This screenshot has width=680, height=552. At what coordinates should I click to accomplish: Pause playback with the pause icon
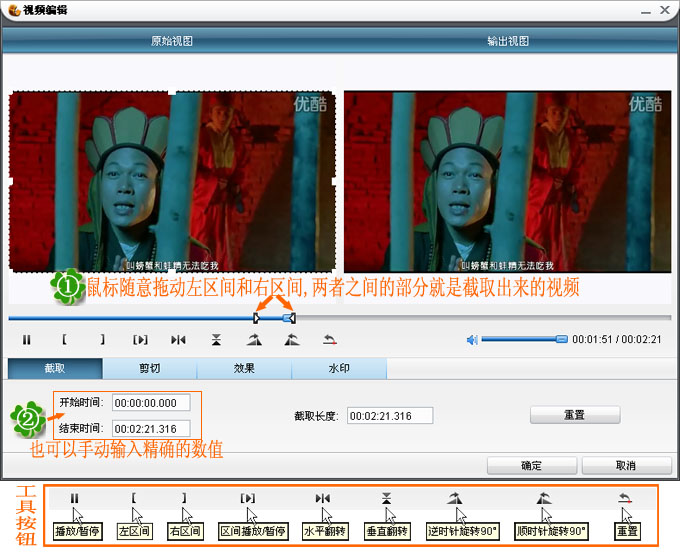tap(26, 340)
